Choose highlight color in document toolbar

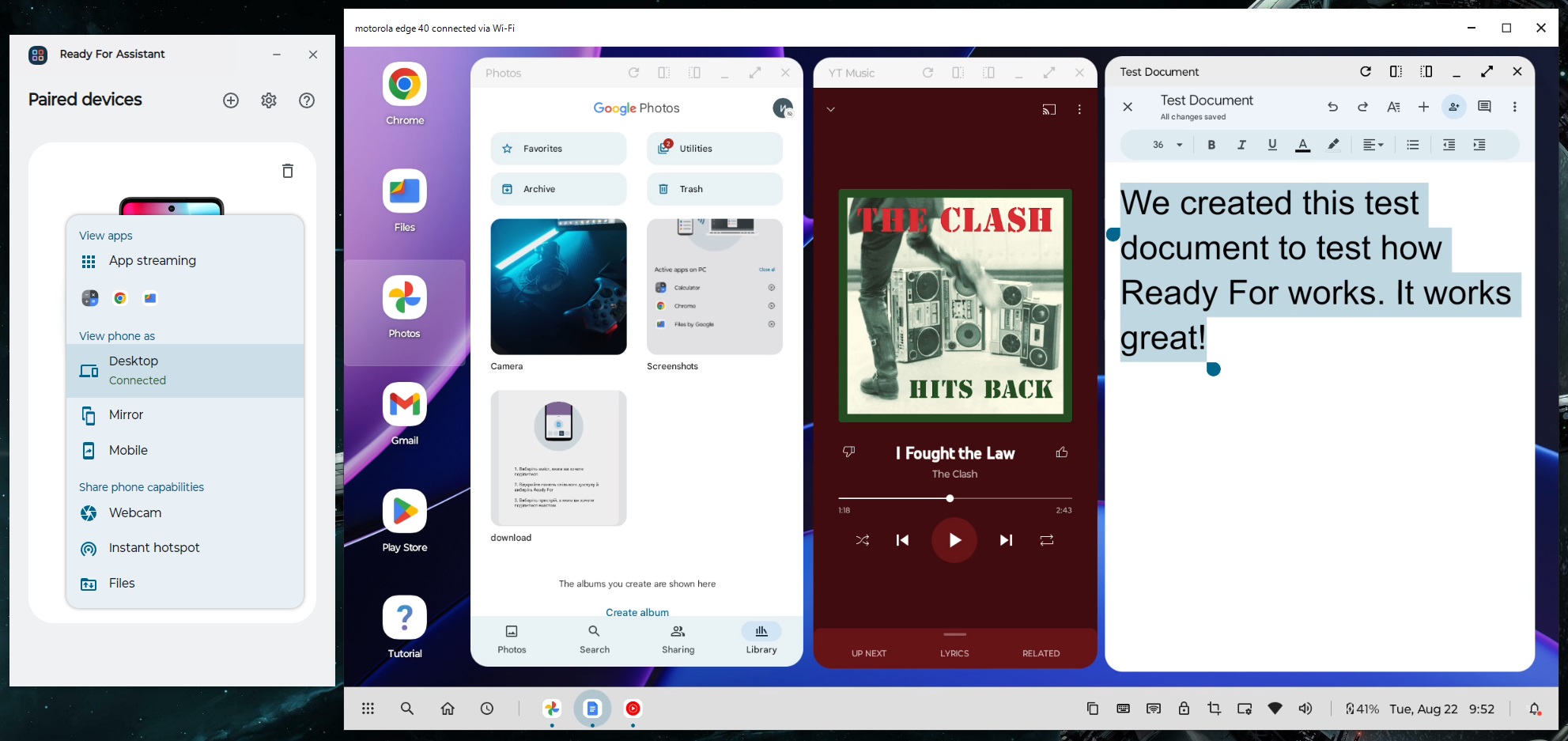point(1333,145)
